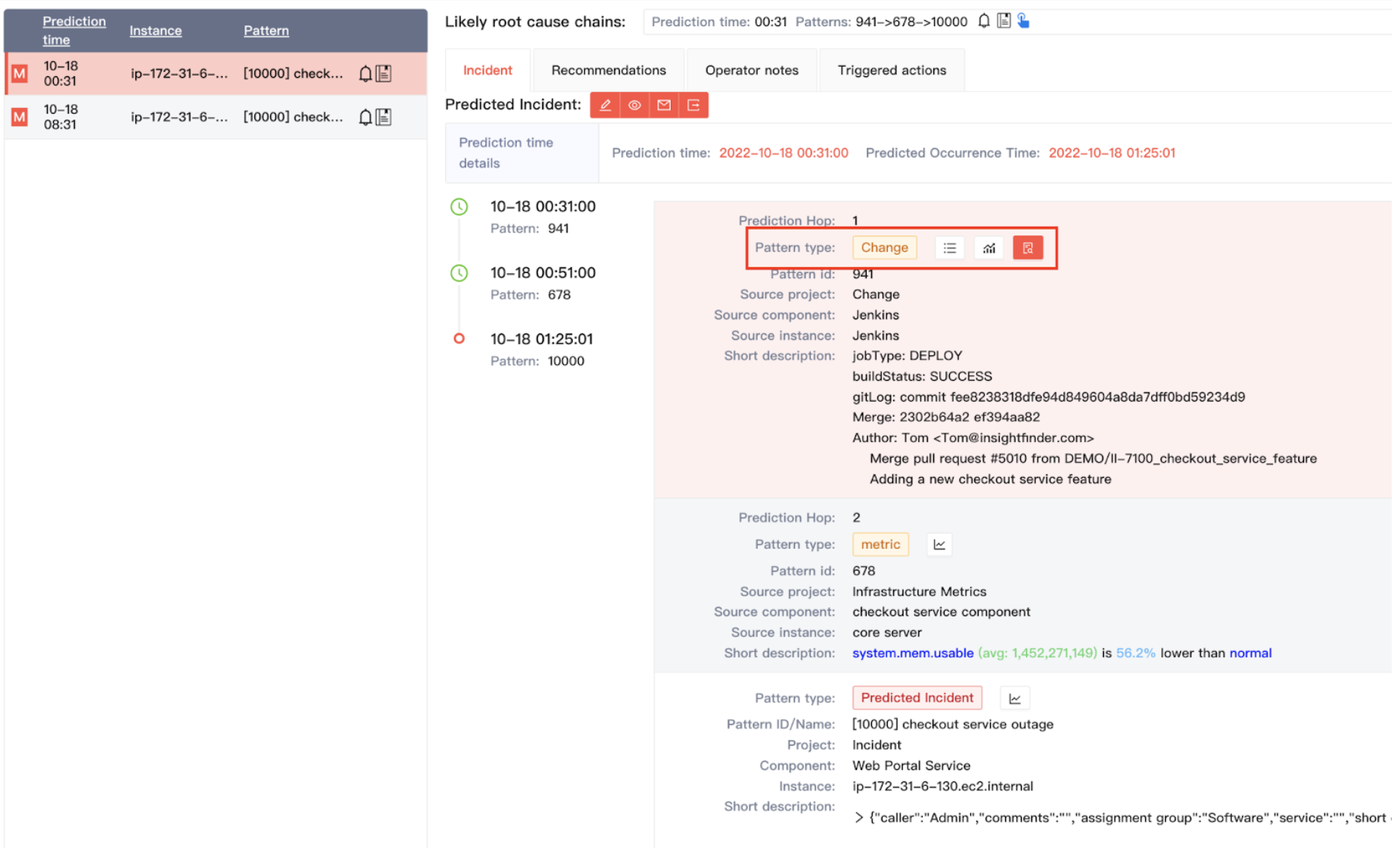Image resolution: width=1400 pixels, height=848 pixels.
Task: Click the '10-18 01:25:01' timeline entry text
Action: coord(541,339)
